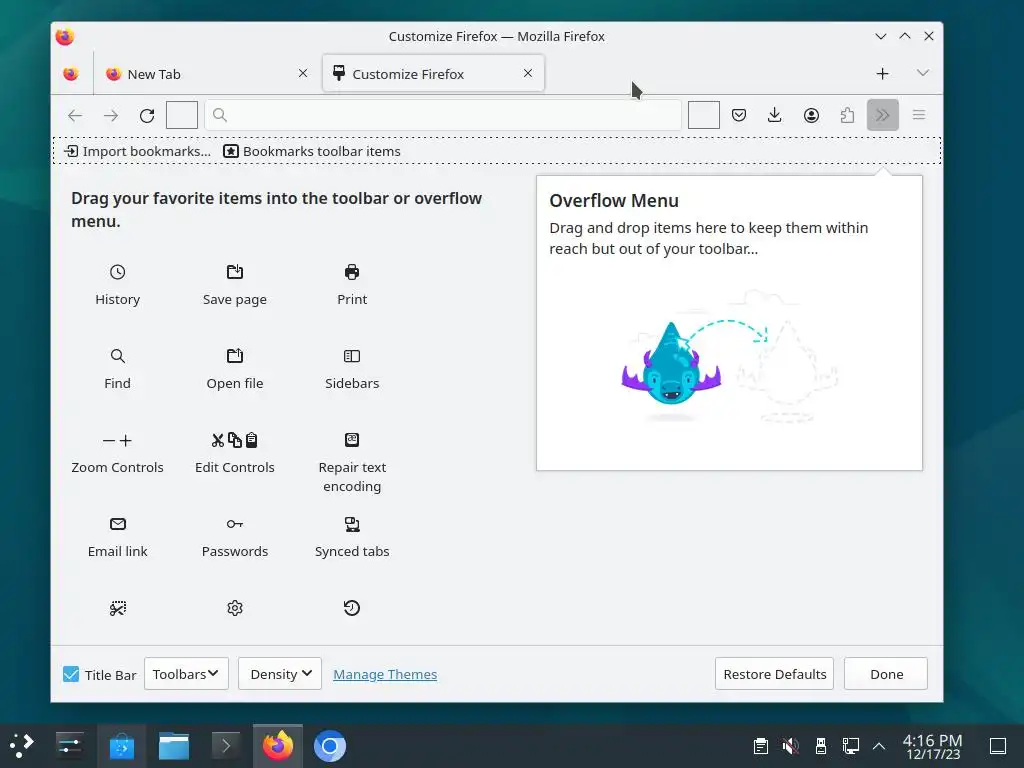
Task: Click the muted volume tray icon
Action: point(790,746)
